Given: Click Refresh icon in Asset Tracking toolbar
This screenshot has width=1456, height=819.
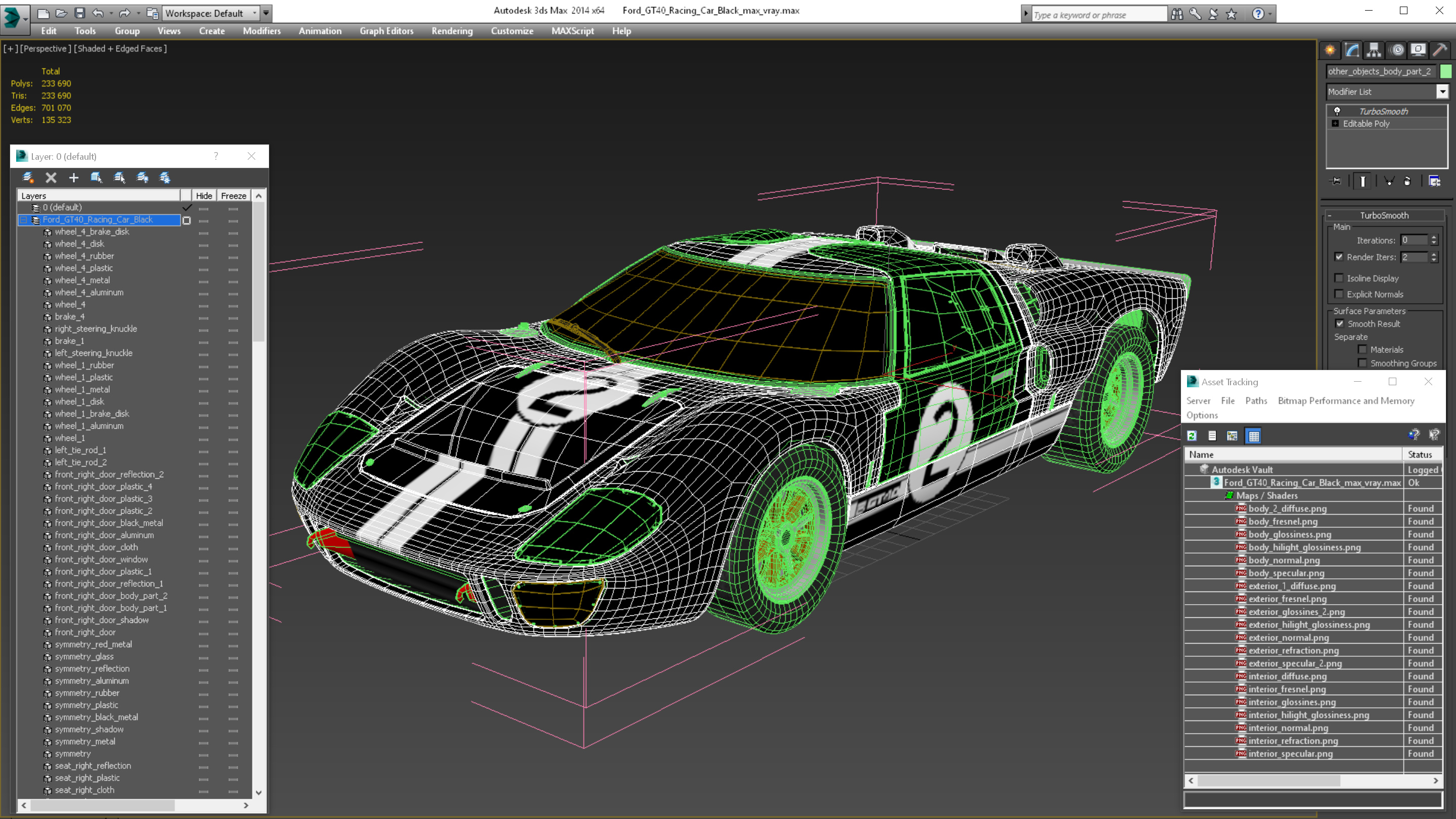Looking at the screenshot, I should (x=1192, y=436).
